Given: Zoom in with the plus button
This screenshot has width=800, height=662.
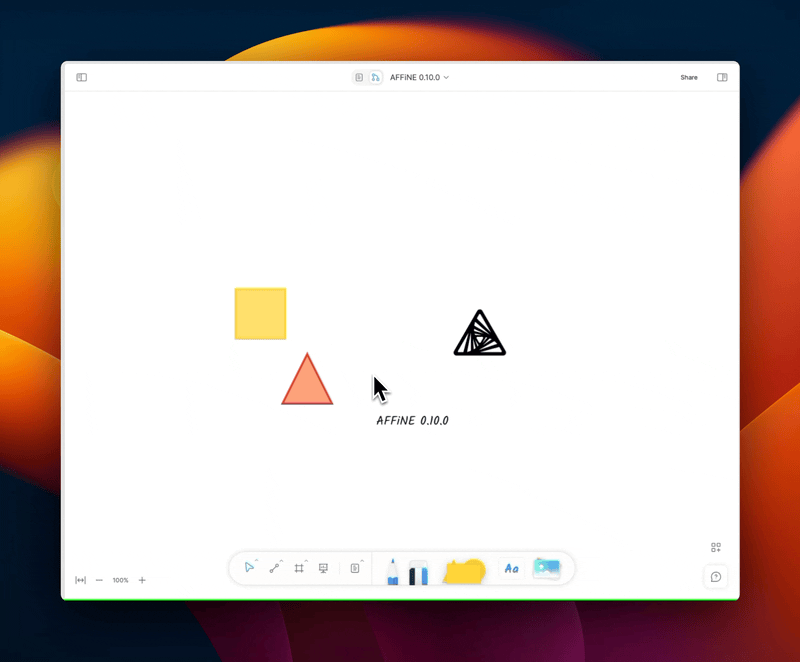Looking at the screenshot, I should 142,580.
